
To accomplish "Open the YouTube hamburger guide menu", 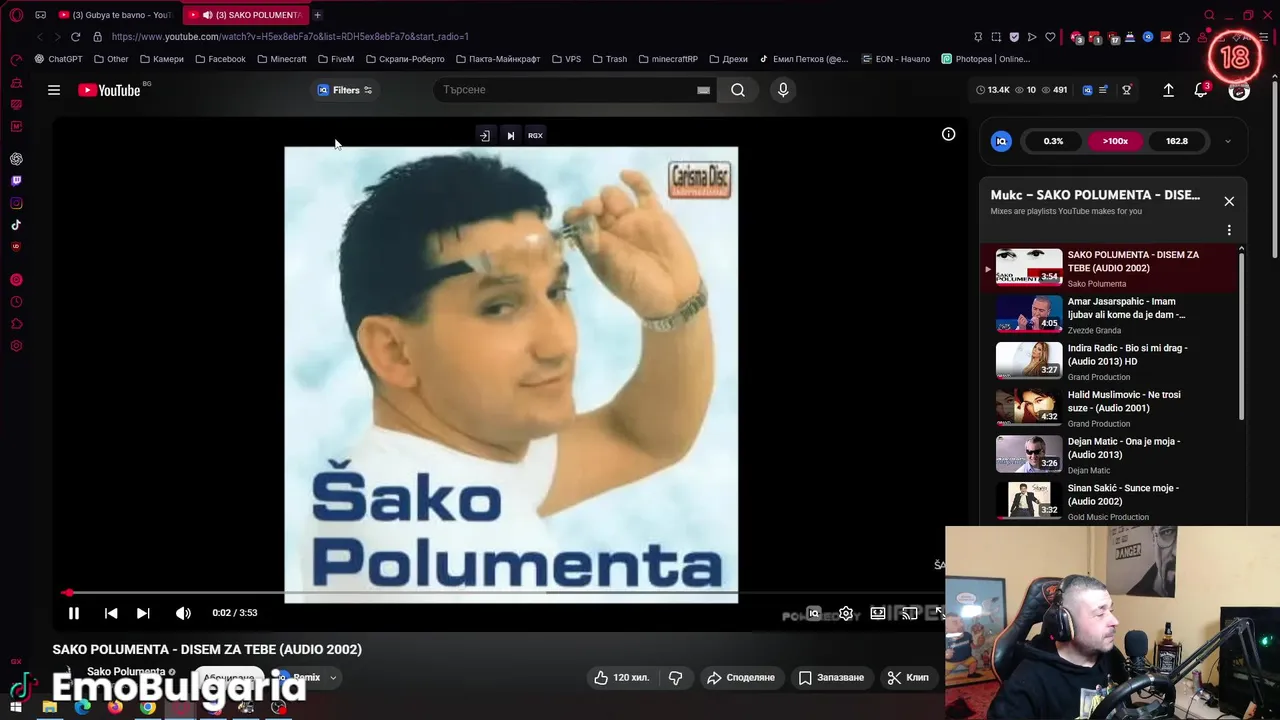I will click(54, 90).
